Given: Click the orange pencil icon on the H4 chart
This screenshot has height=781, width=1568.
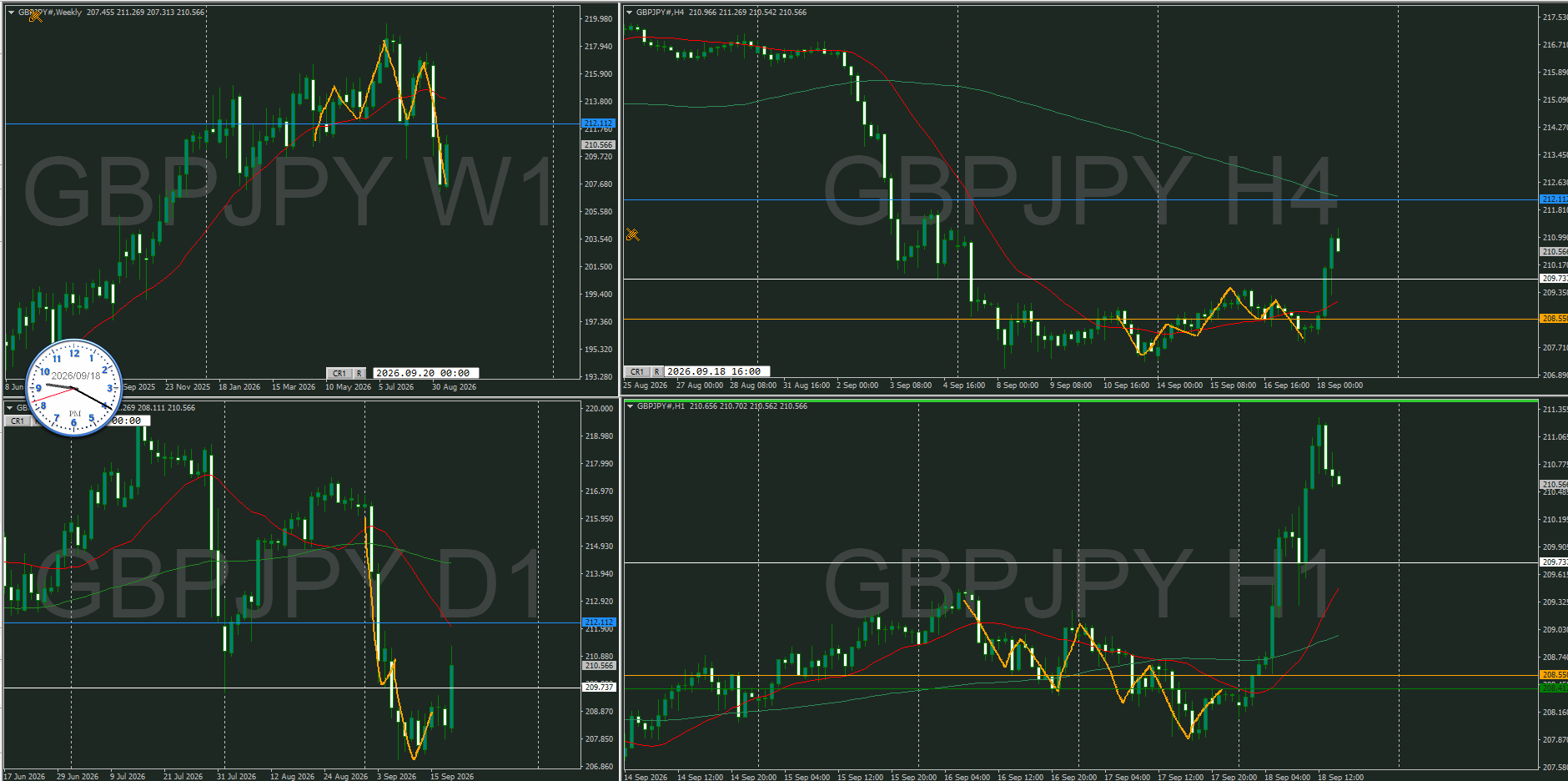Looking at the screenshot, I should pyautogui.click(x=633, y=234).
